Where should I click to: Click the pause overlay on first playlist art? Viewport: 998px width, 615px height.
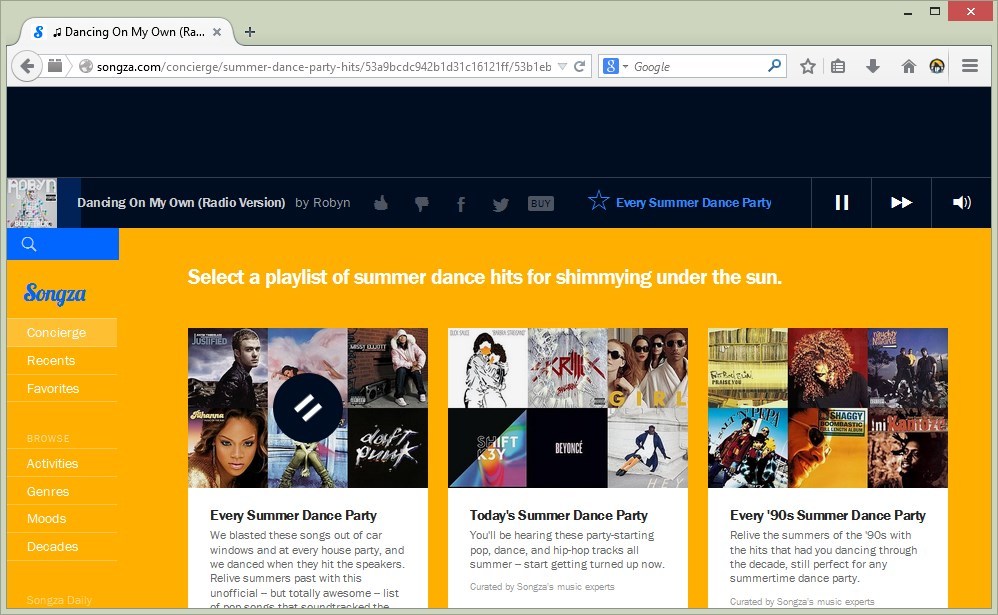coord(307,408)
